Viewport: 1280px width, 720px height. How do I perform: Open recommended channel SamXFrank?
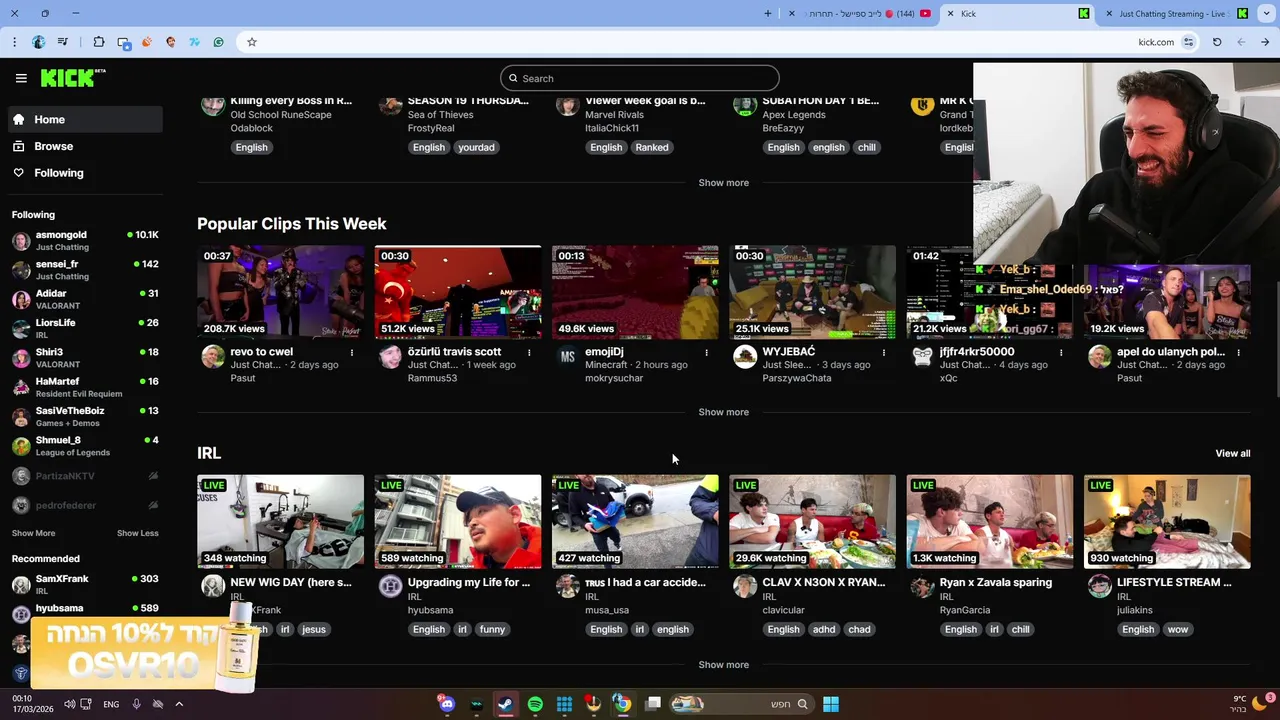[85, 584]
